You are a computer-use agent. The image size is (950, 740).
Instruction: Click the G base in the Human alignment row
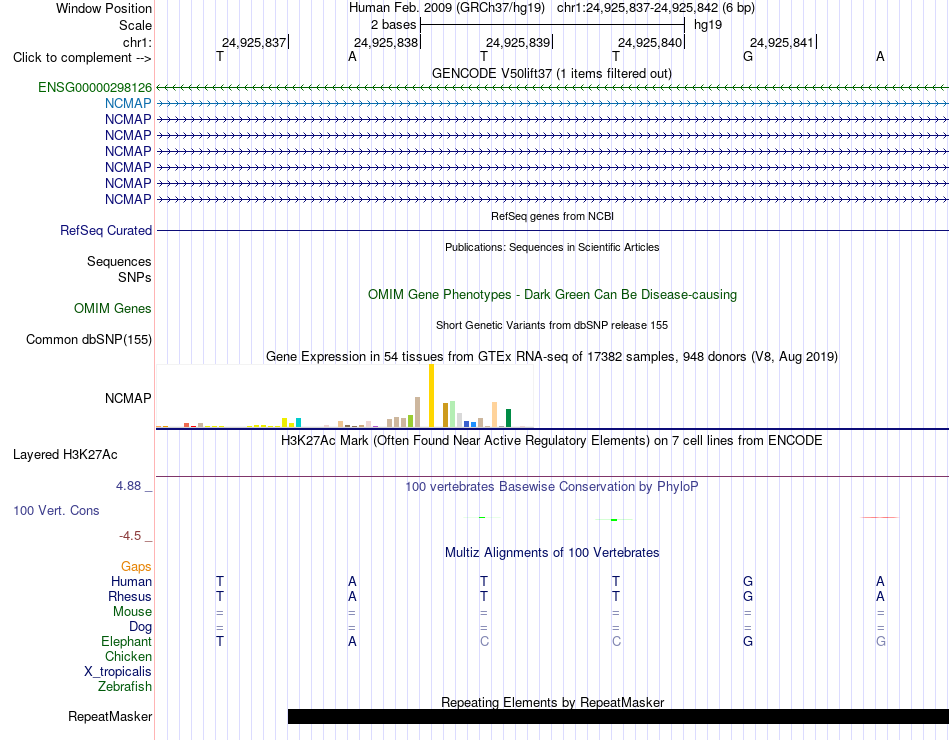coord(748,581)
